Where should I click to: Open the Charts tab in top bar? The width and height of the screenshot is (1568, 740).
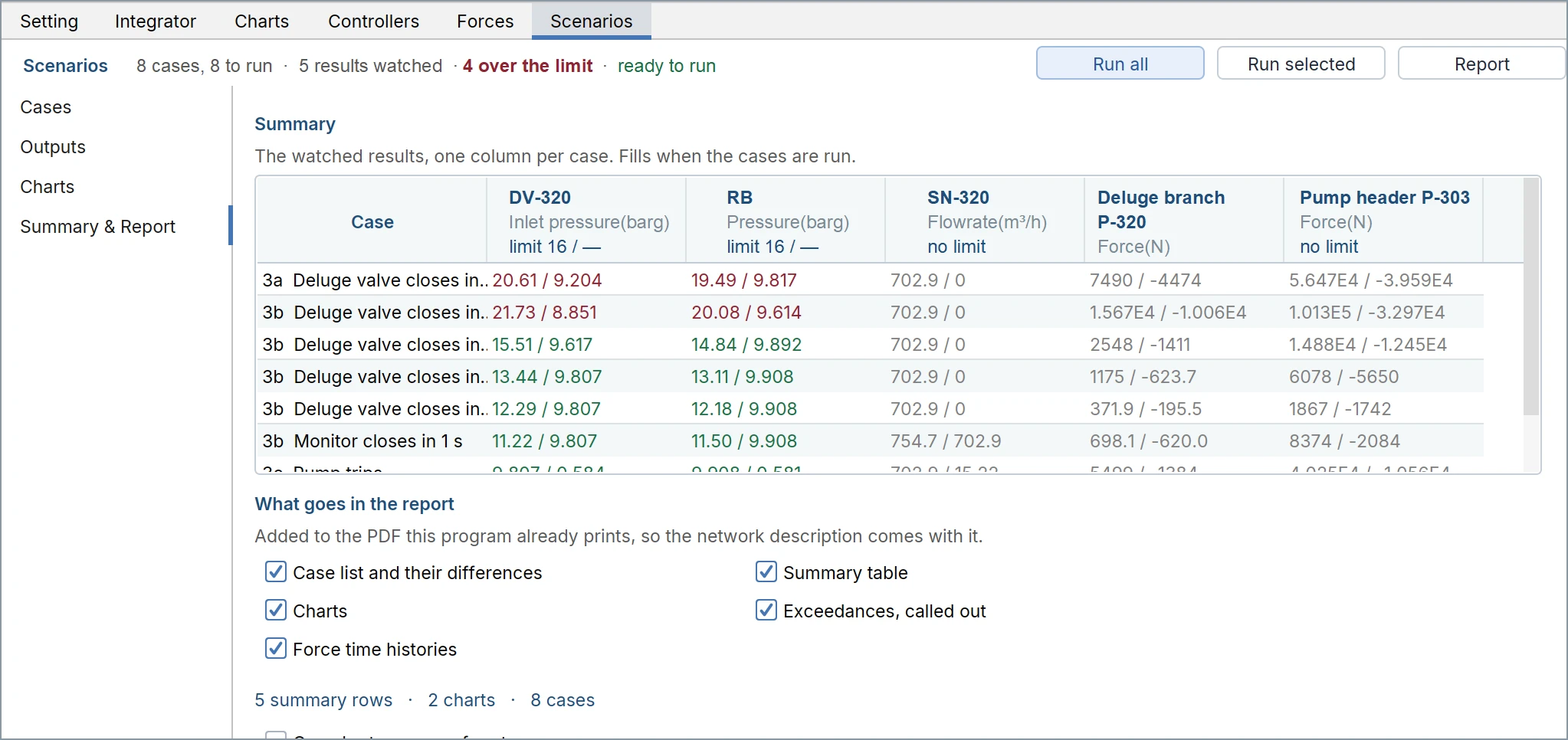coord(262,21)
